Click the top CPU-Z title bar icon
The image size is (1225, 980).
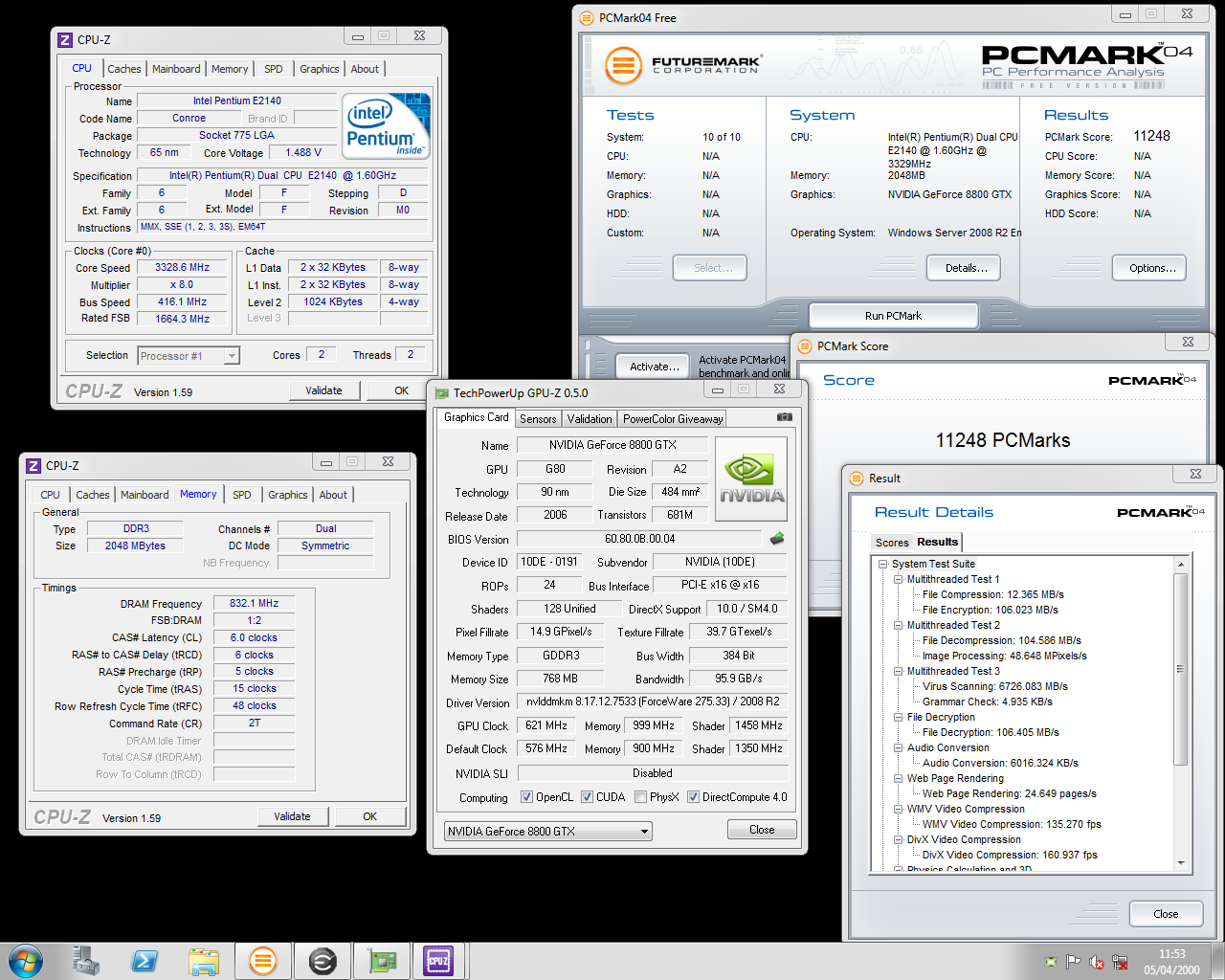pos(65,40)
